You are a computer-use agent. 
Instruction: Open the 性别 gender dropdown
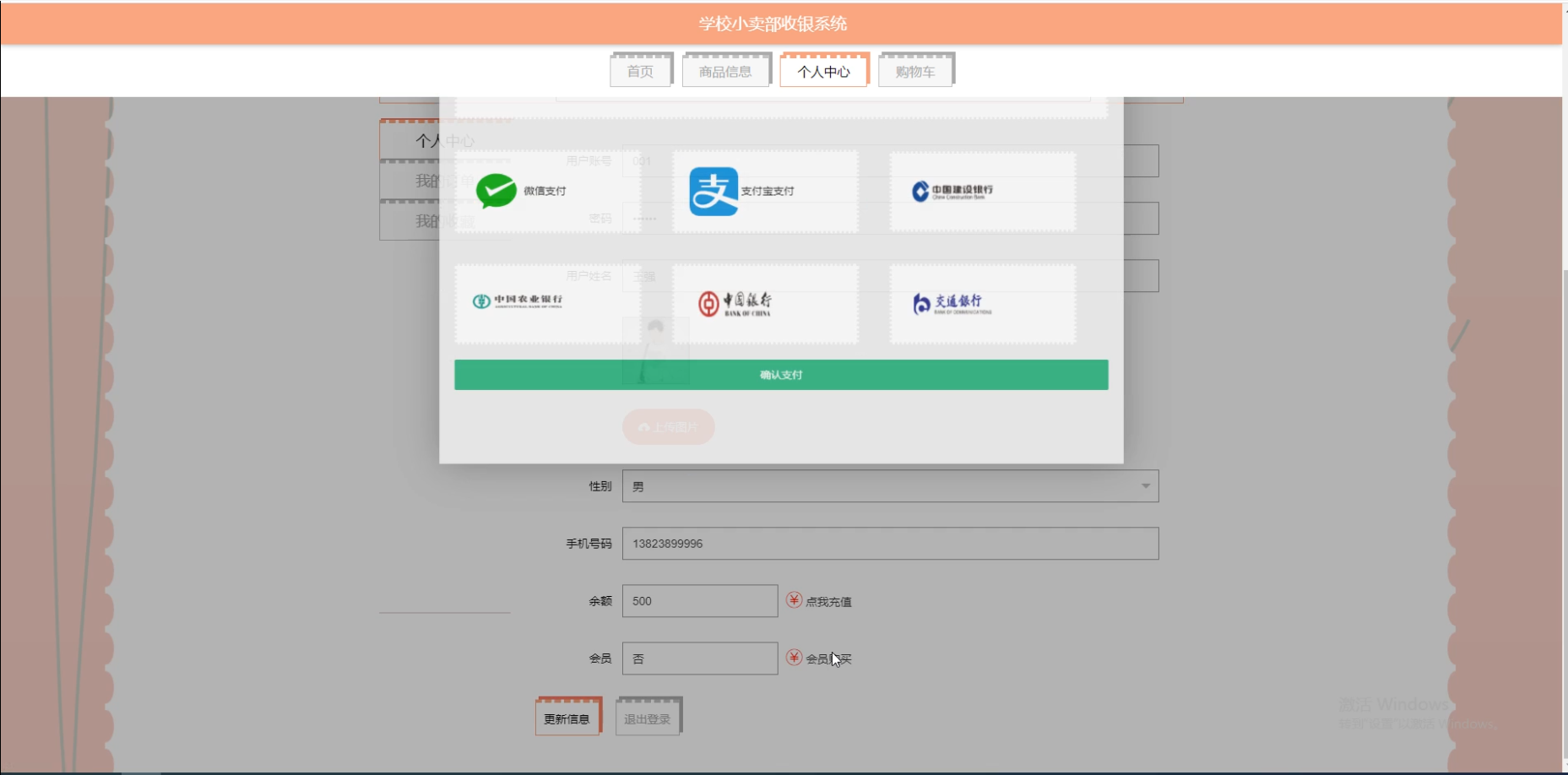(x=890, y=486)
